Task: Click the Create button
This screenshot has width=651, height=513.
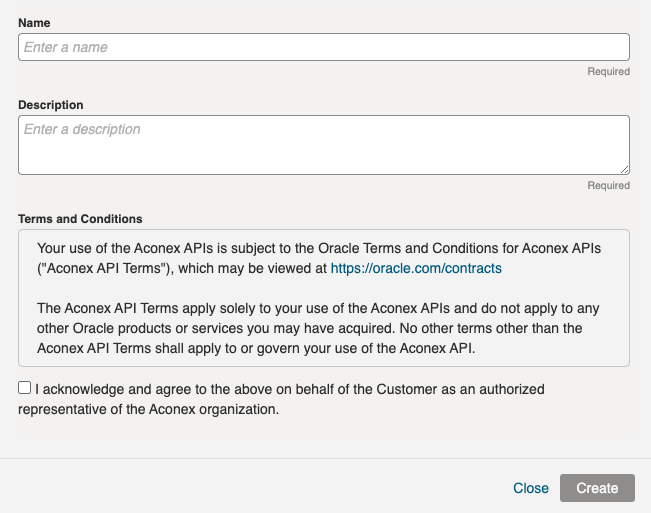Action: [x=597, y=488]
